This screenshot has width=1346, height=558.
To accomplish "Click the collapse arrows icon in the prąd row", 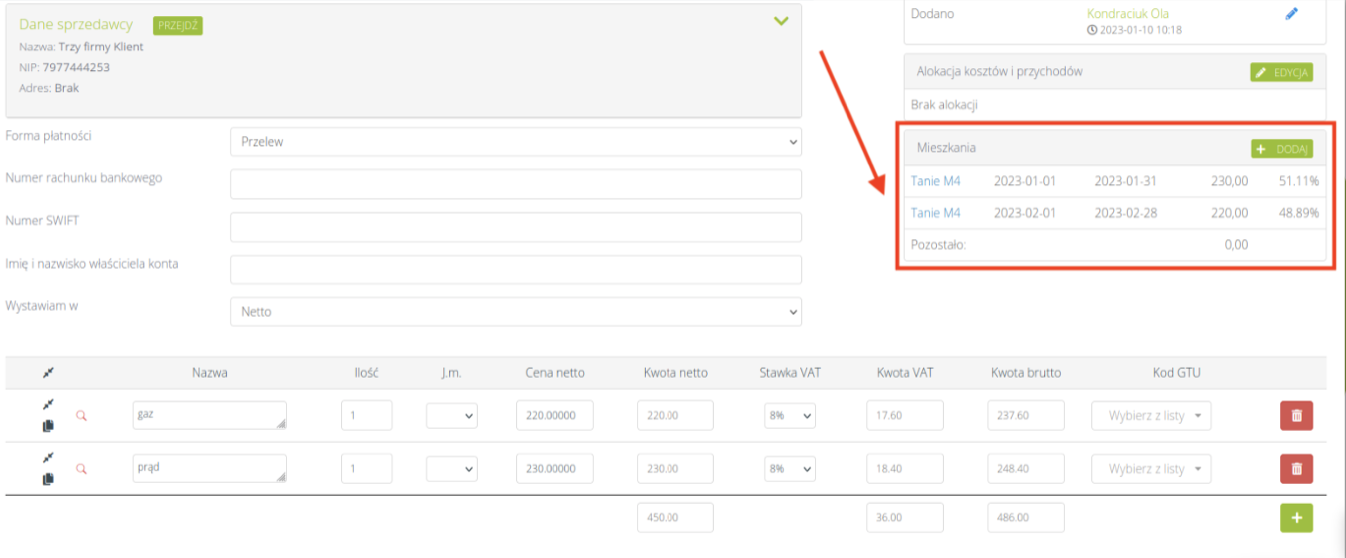I will pos(48,458).
